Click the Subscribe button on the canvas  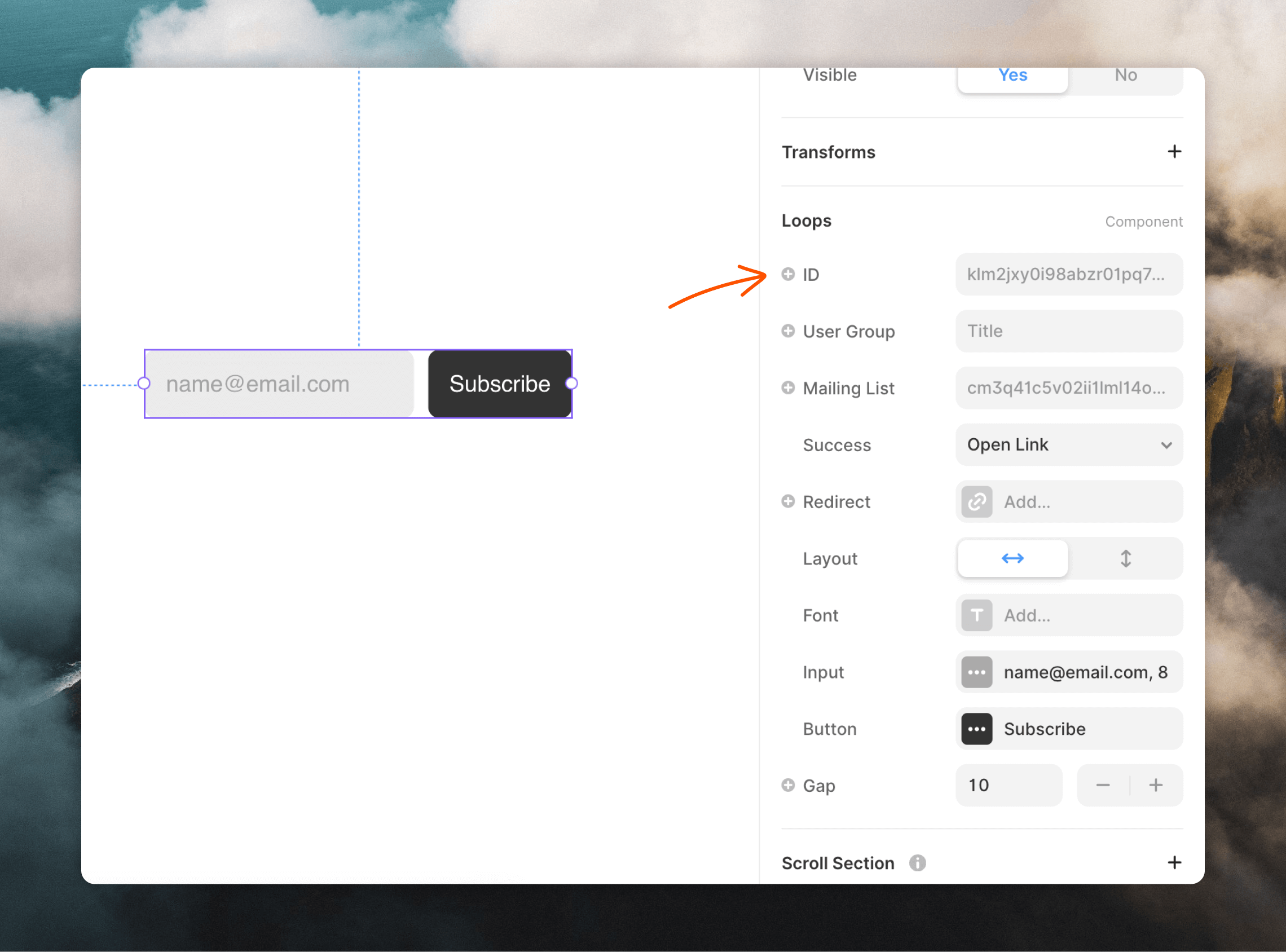[x=499, y=383]
